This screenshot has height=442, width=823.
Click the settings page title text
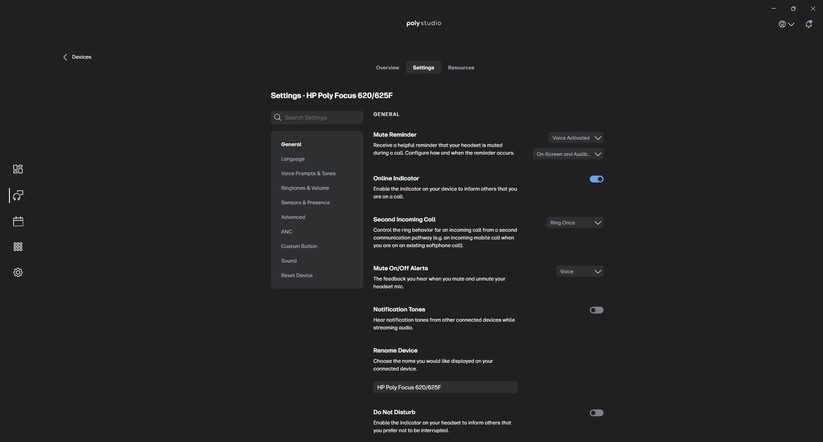click(332, 96)
